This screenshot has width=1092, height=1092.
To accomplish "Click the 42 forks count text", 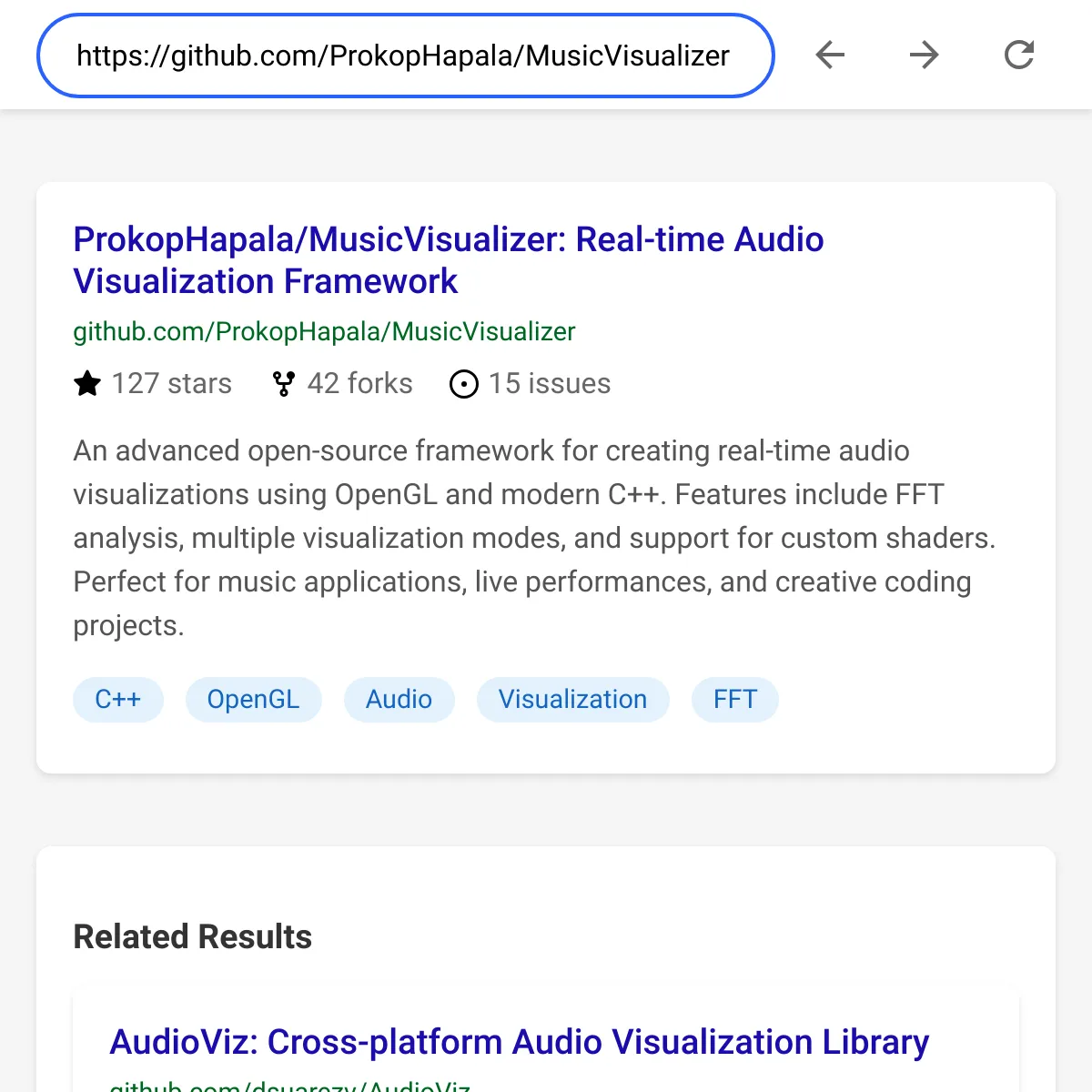I will point(359,384).
